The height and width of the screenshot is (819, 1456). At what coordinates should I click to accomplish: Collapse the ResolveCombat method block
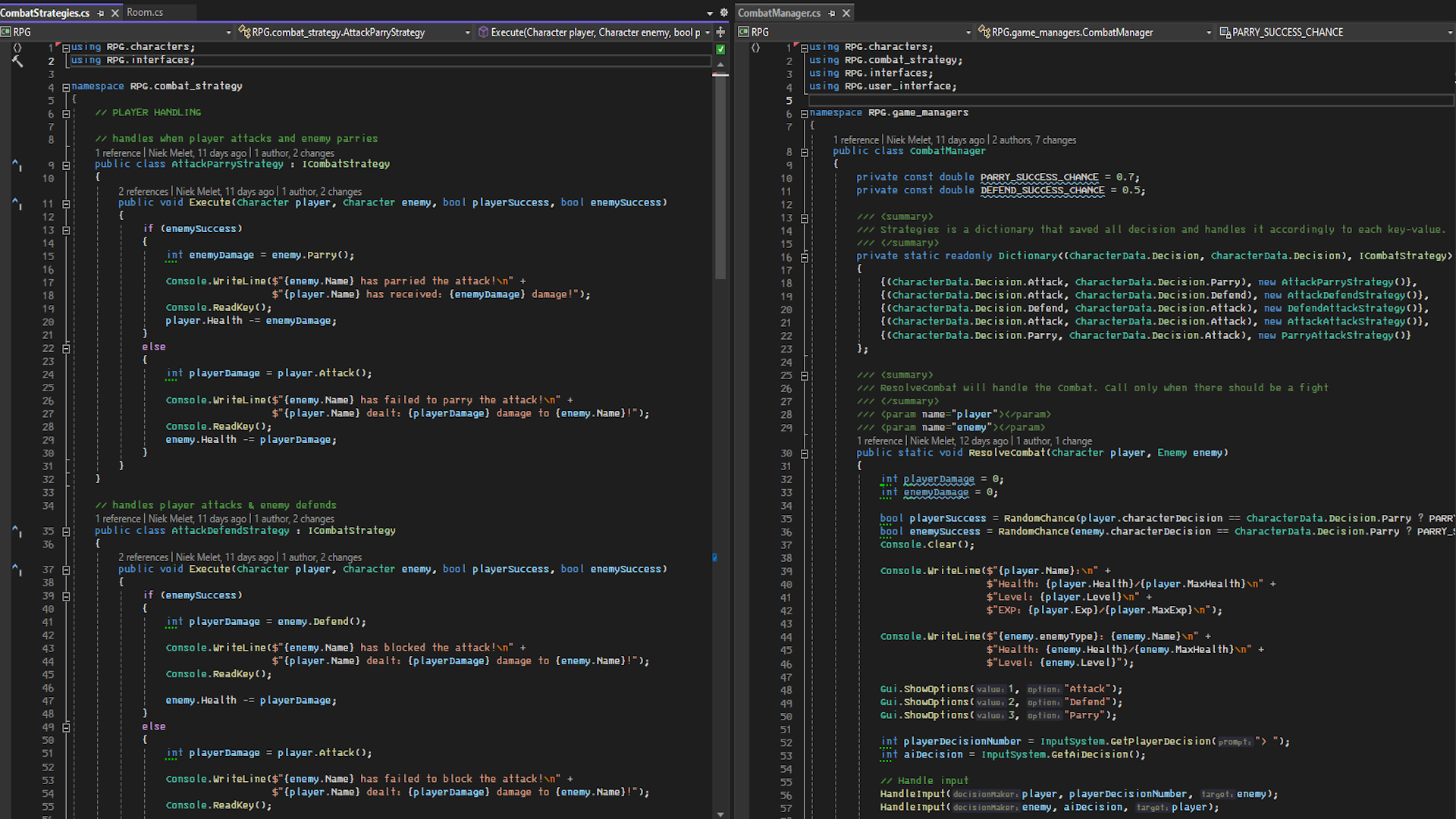pyautogui.click(x=804, y=453)
